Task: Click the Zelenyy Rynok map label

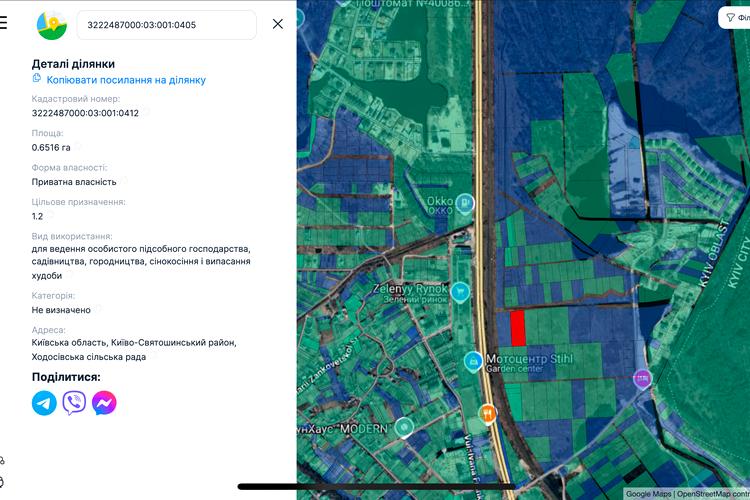Action: click(x=410, y=289)
